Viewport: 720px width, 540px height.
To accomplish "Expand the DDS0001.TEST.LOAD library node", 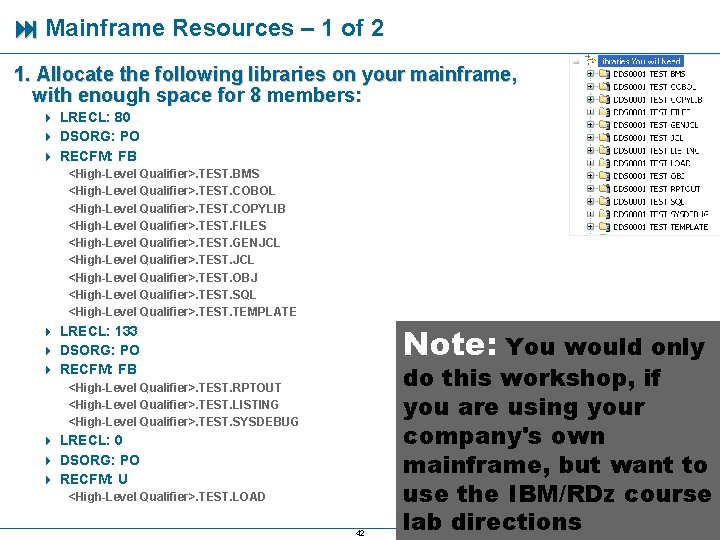I will click(x=591, y=163).
